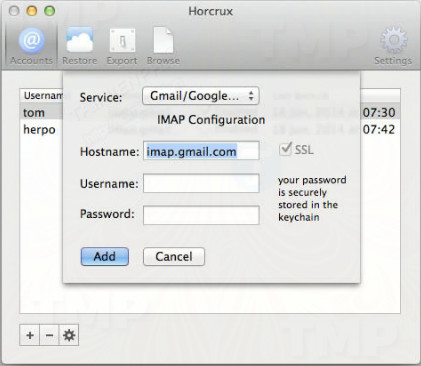
Task: Click the Username column header
Action: (43, 96)
